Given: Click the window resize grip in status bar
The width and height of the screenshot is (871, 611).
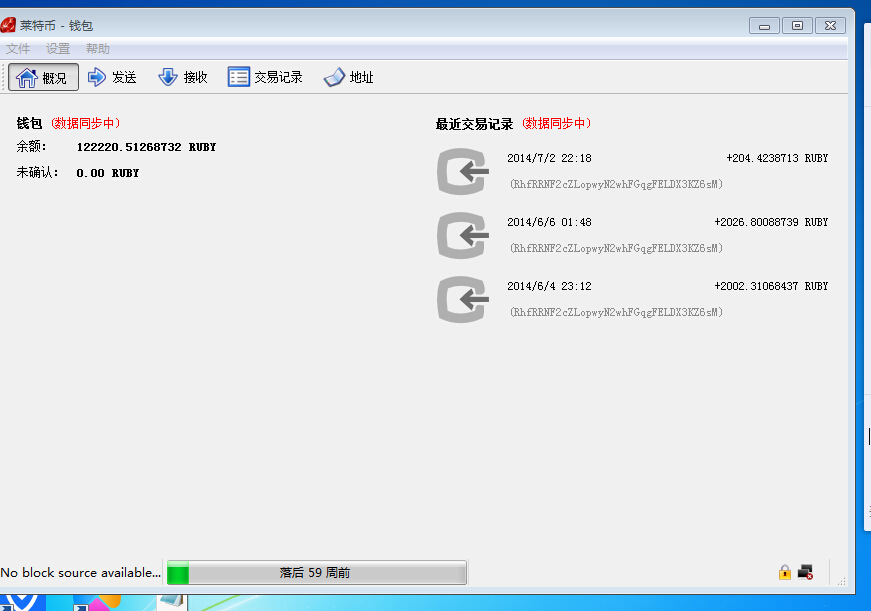Looking at the screenshot, I should [x=842, y=580].
